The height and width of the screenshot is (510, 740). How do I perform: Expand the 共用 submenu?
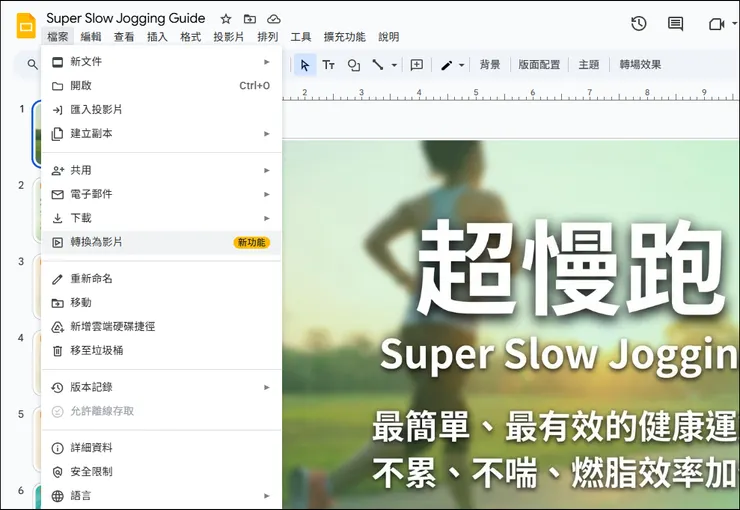click(161, 170)
